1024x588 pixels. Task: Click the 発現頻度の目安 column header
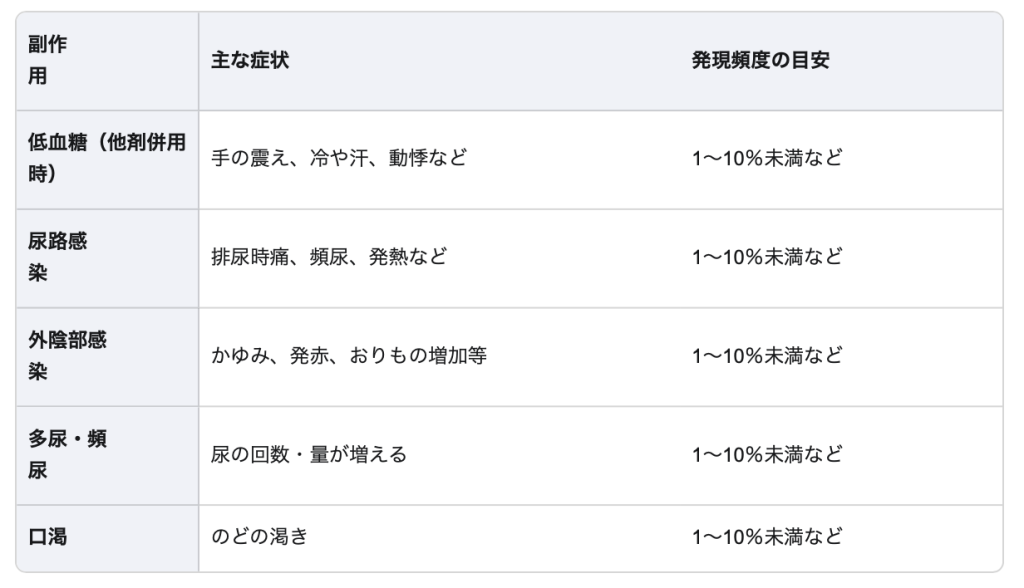[760, 61]
